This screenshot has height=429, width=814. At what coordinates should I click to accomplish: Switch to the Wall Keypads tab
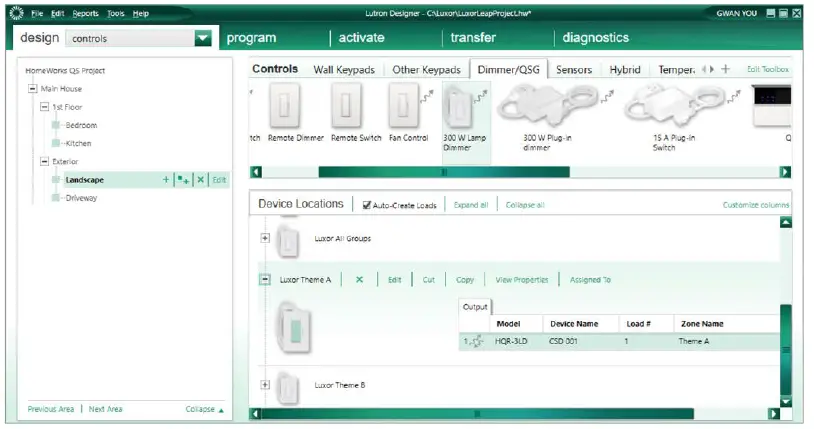point(344,70)
